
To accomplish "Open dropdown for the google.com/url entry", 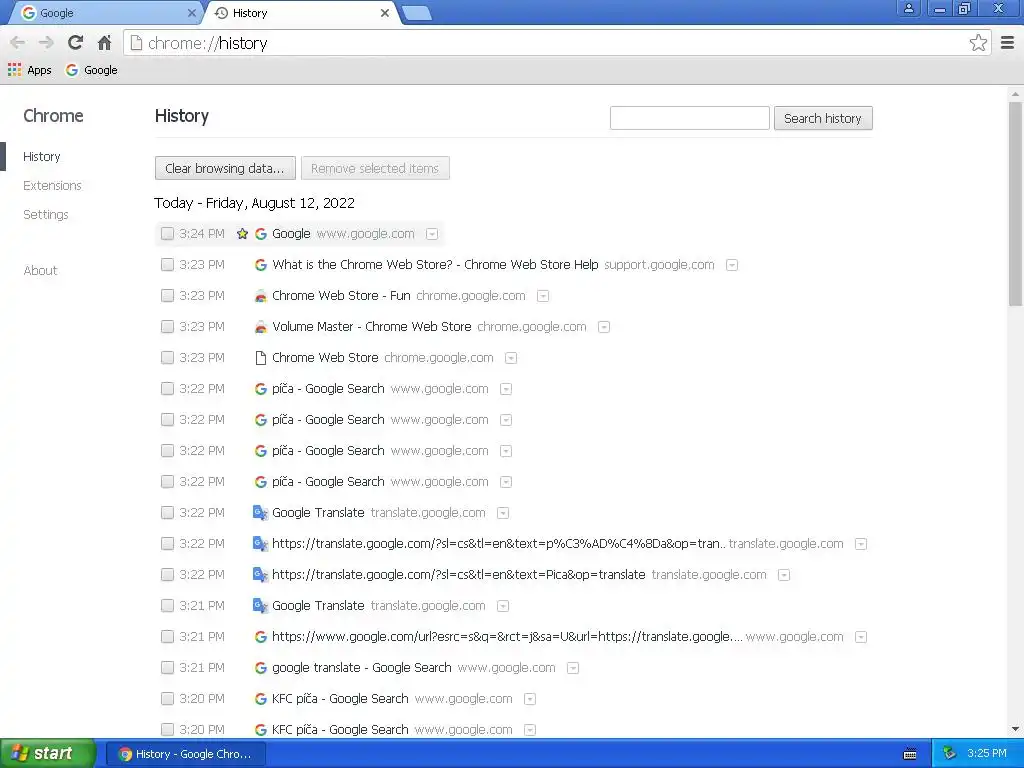I will 861,637.
